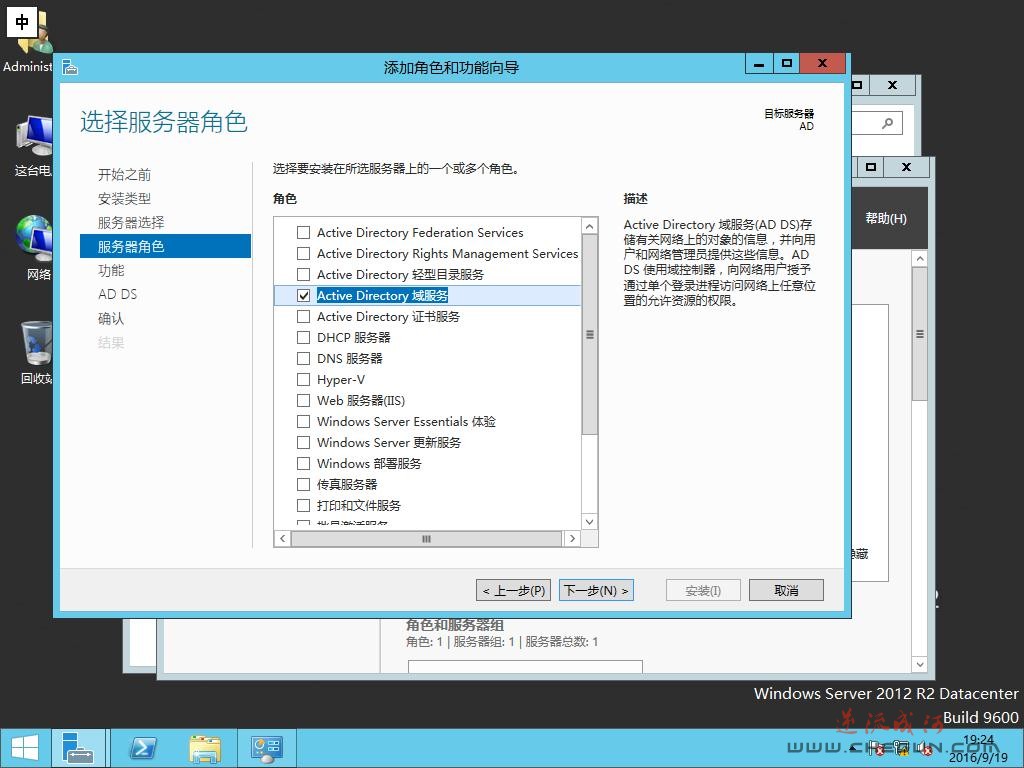Click Server Manager's vertical scrollbar thumb
Viewport: 1024px width, 768px height.
(x=920, y=334)
